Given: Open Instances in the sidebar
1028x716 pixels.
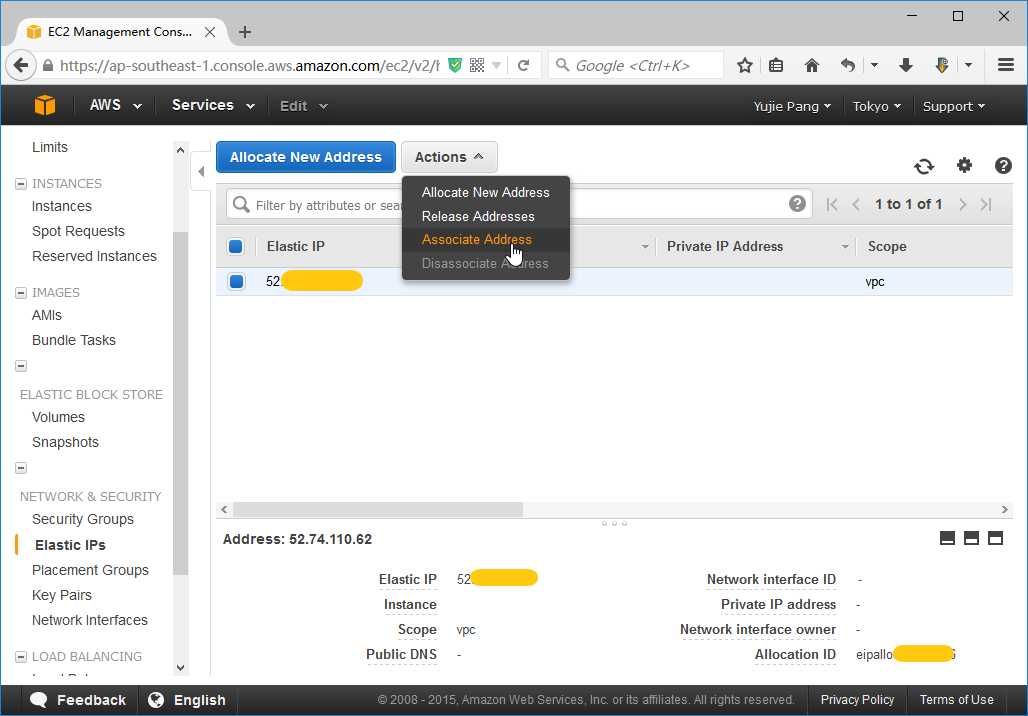Looking at the screenshot, I should click(62, 206).
